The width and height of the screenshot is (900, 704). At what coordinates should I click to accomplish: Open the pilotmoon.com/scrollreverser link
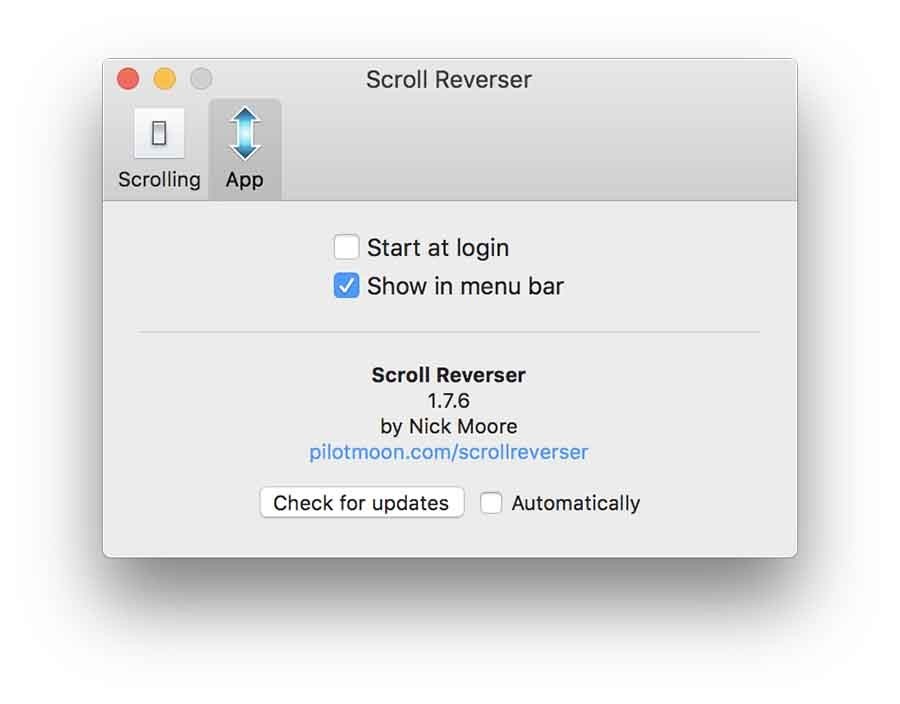click(448, 452)
